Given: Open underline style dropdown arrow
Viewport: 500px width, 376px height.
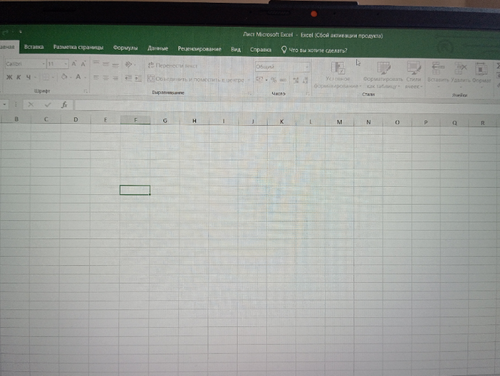Looking at the screenshot, I should pos(35,77).
